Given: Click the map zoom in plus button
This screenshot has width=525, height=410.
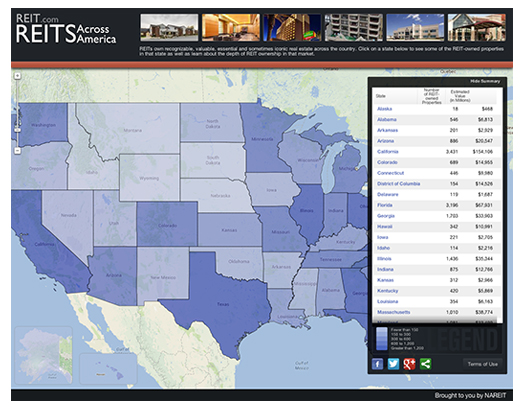Looking at the screenshot, I should 17,76.
